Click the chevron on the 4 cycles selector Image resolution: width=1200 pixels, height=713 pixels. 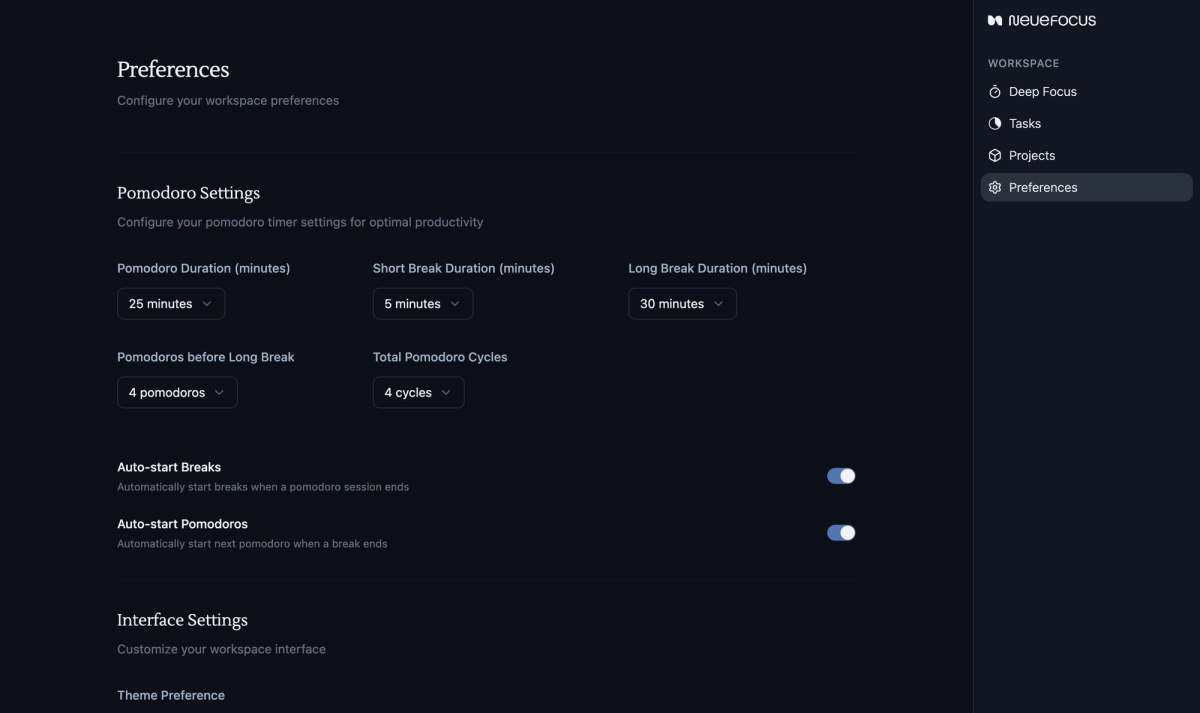(446, 393)
